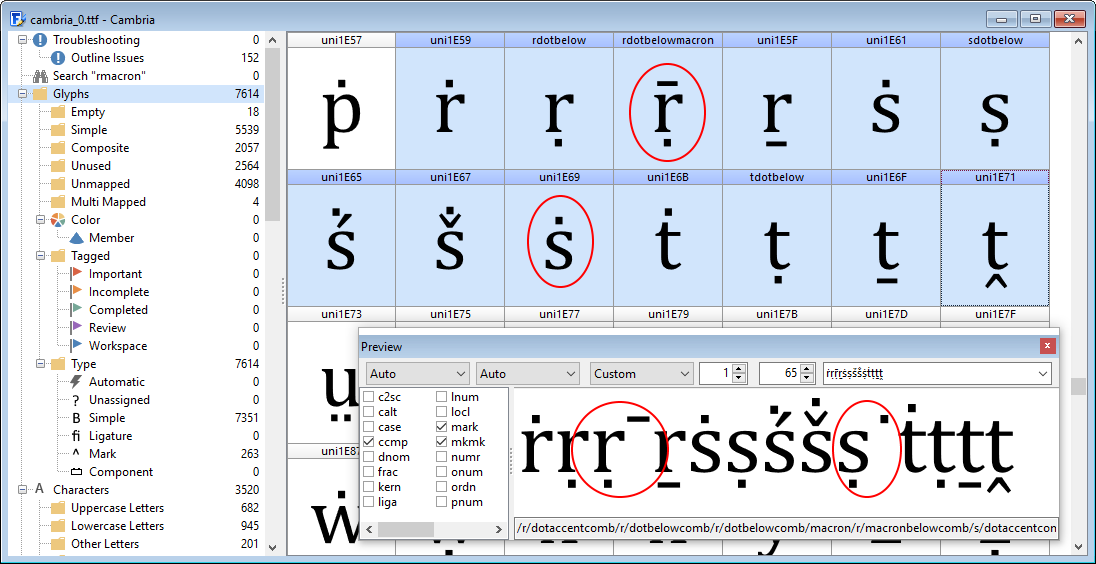Collapse the Troubleshooting tree node
Image resolution: width=1096 pixels, height=564 pixels.
click(x=22, y=40)
